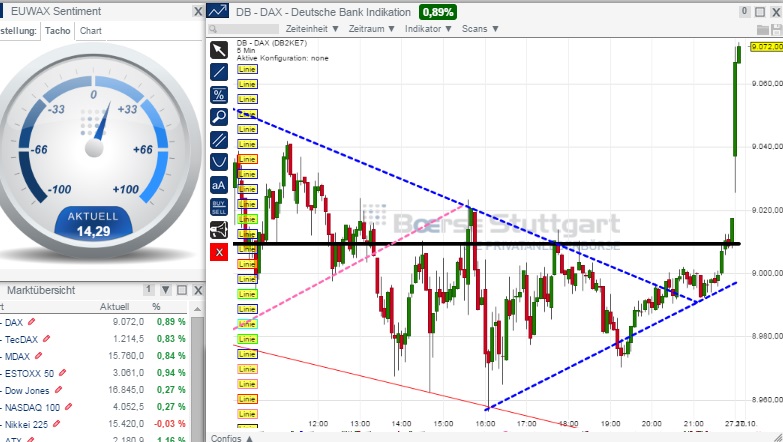
Task: Select the percent measurement tool
Action: click(x=219, y=94)
